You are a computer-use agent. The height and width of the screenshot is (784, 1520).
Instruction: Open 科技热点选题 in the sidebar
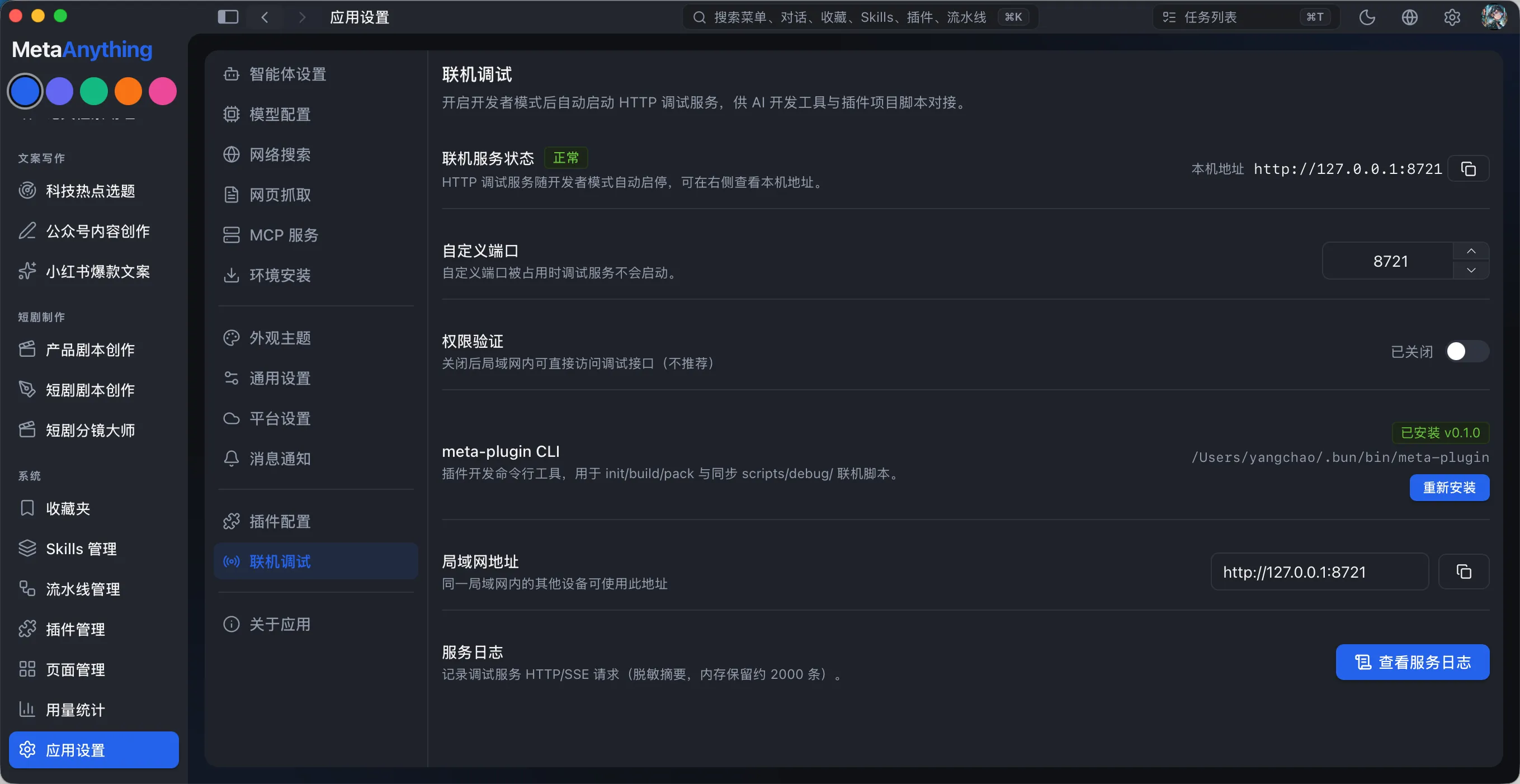tap(93, 191)
